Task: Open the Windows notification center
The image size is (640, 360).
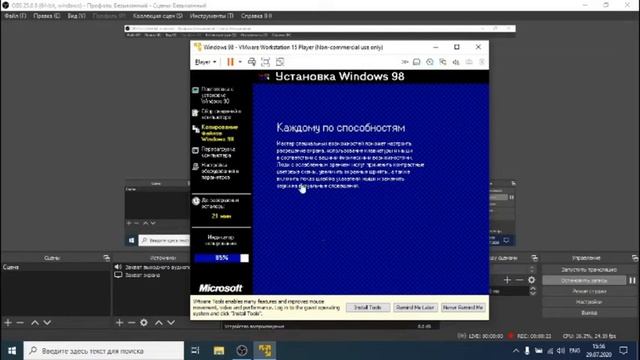Action: (623, 351)
